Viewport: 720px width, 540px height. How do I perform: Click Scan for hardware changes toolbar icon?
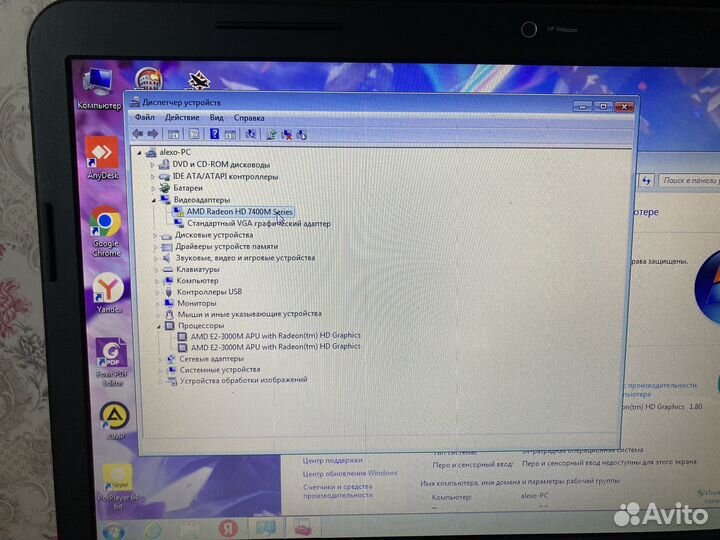251,134
